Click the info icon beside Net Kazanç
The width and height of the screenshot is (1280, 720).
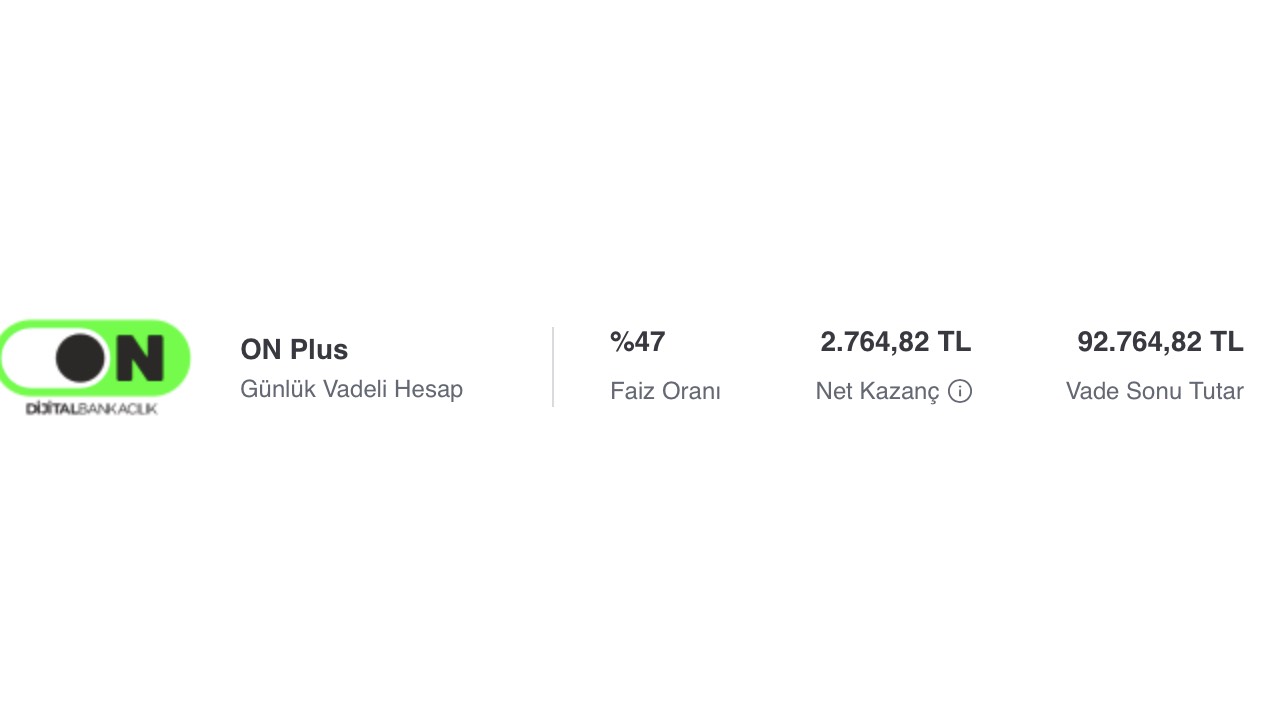point(960,391)
